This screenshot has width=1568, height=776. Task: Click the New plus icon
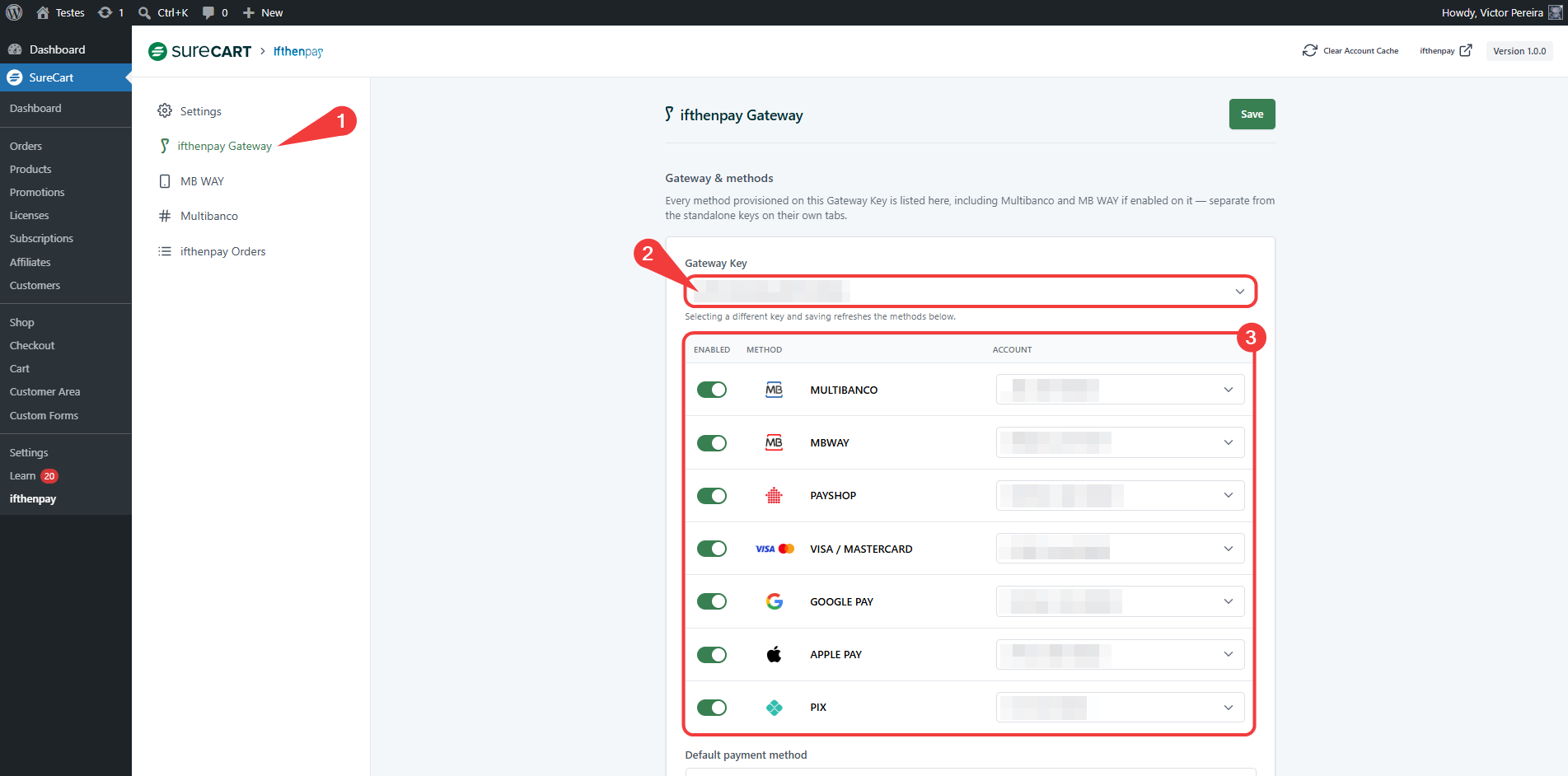tap(248, 12)
